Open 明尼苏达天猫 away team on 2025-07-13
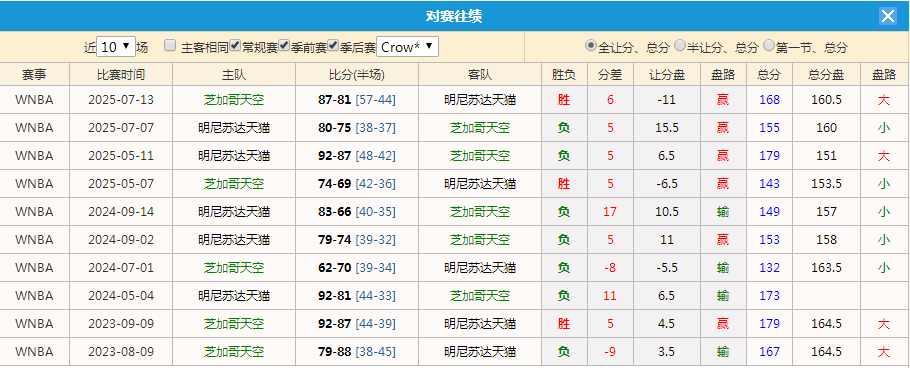910x368 pixels. click(480, 100)
